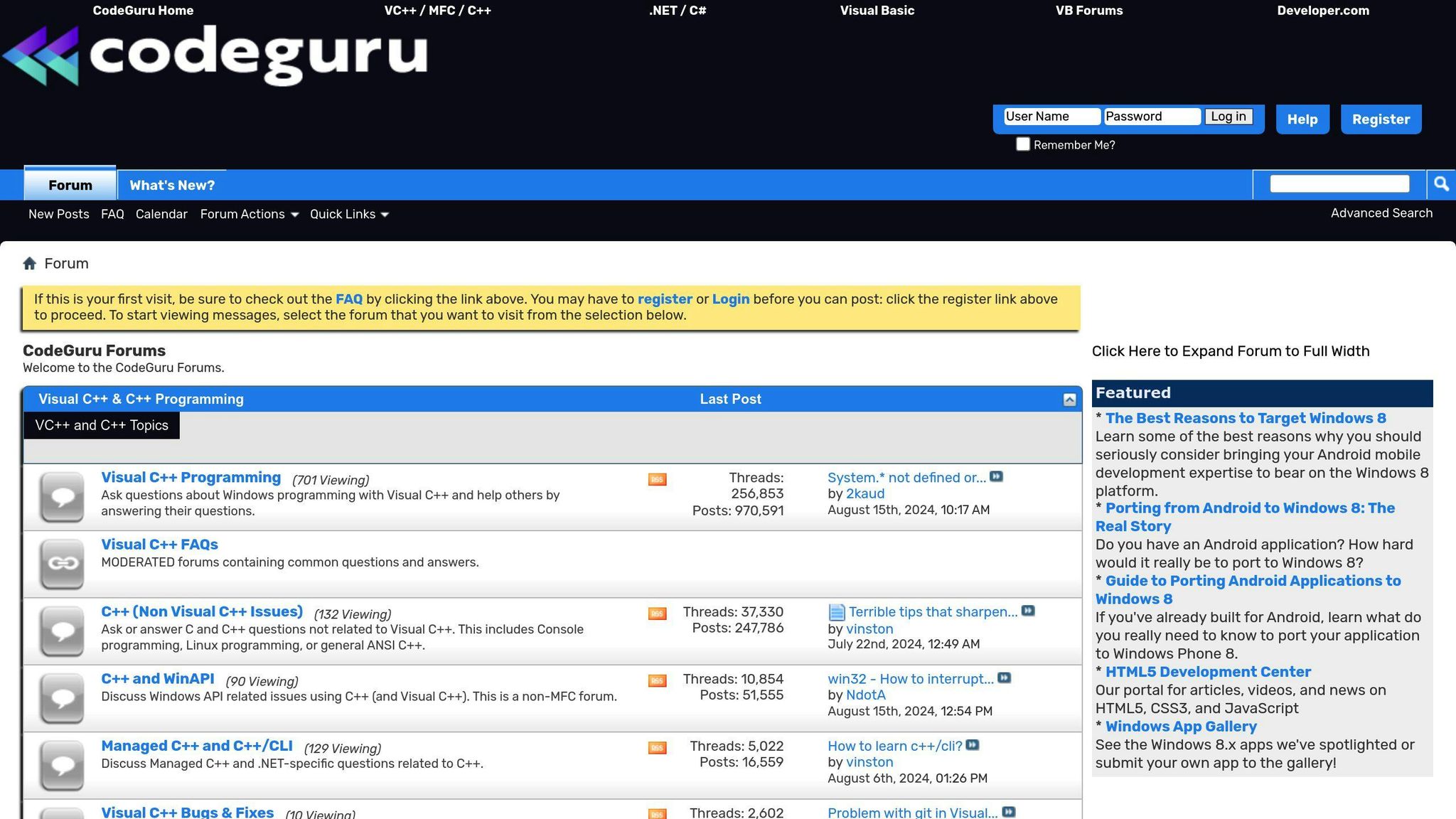Click the Log in button
Screen dimensions: 1456x819
click(x=1228, y=116)
